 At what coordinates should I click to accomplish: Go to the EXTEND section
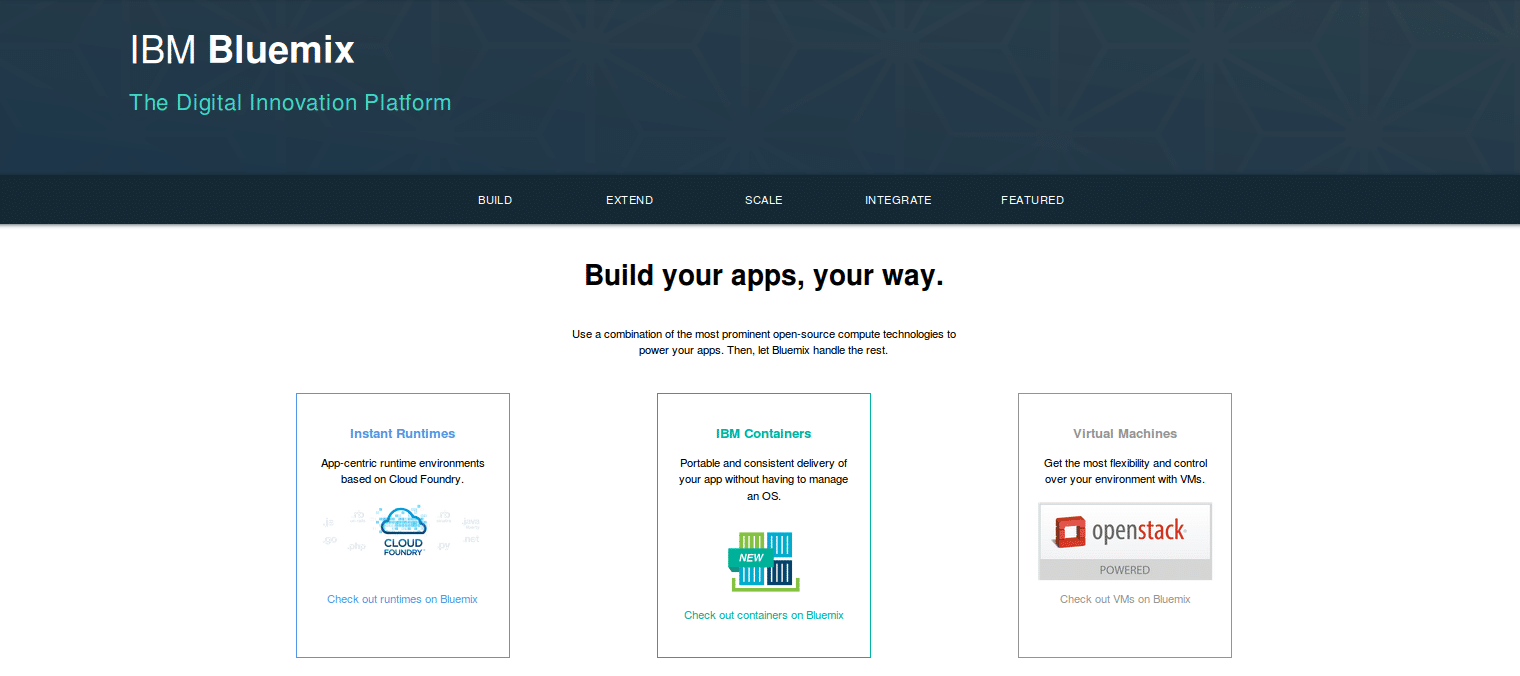tap(629, 200)
